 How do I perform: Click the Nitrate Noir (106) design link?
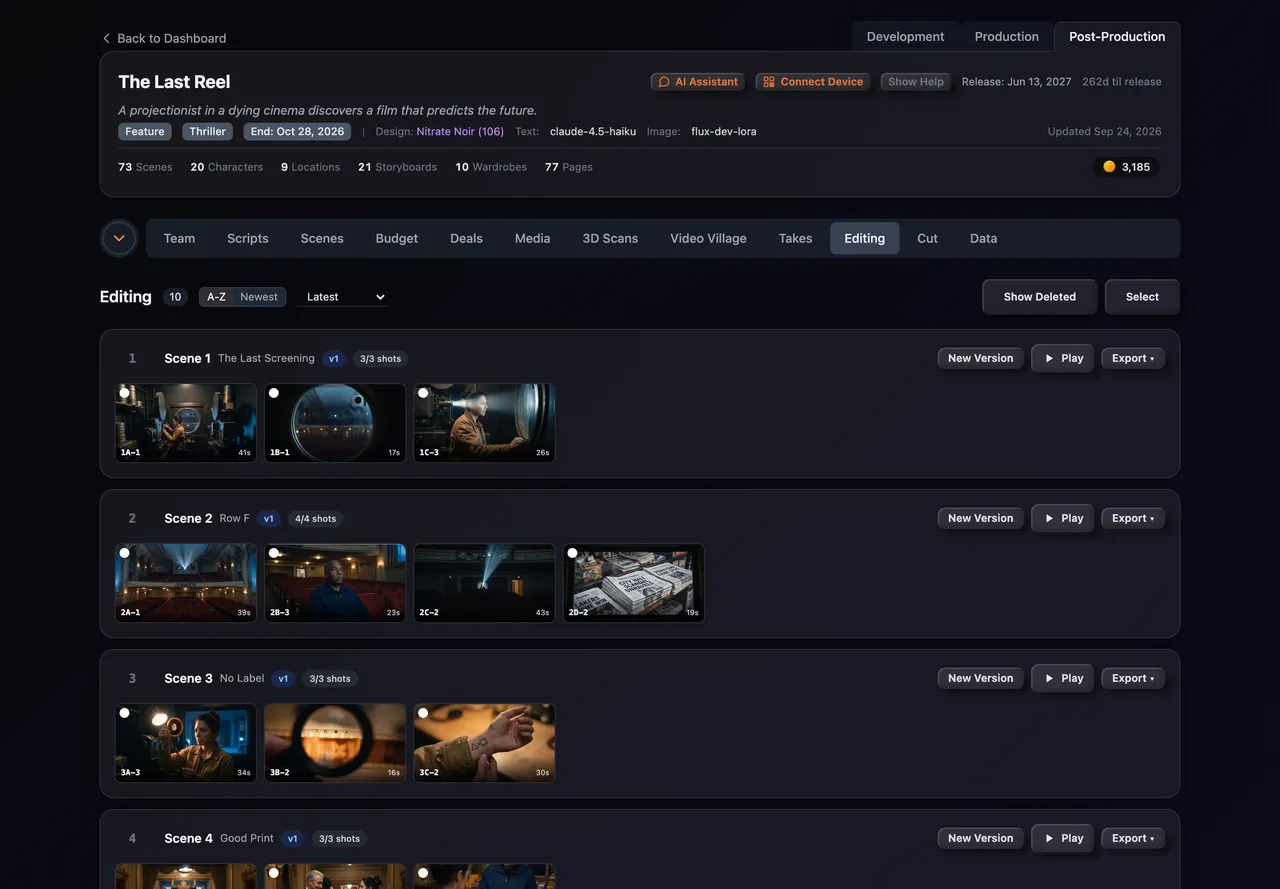[460, 132]
